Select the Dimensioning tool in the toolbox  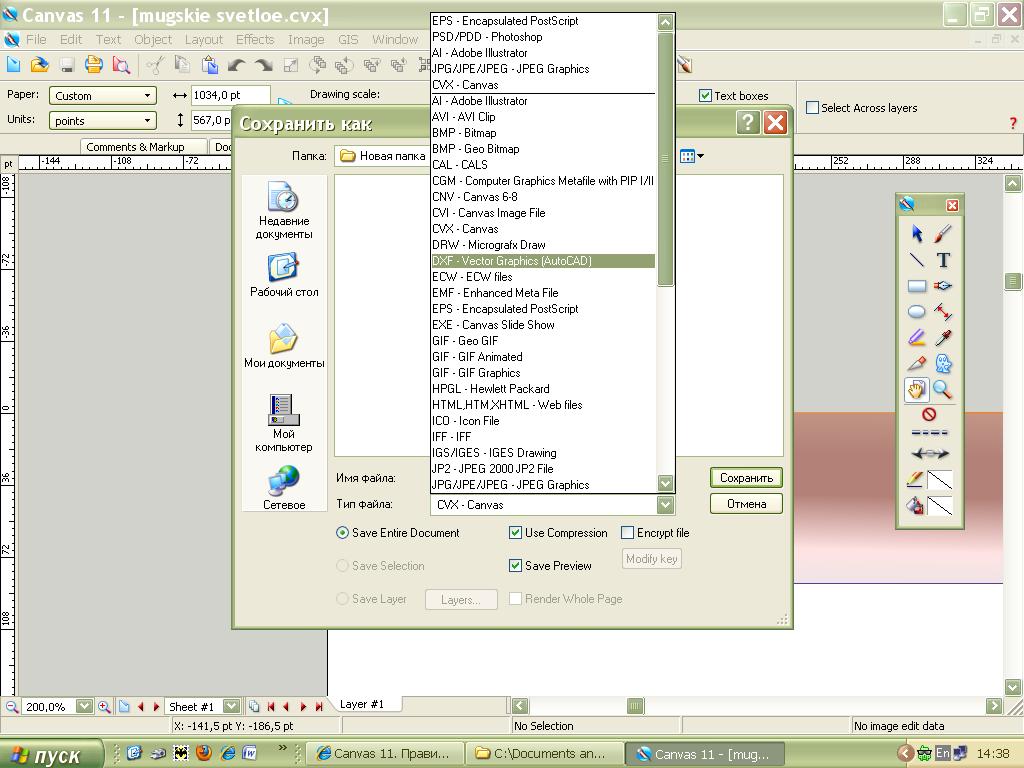click(x=942, y=312)
